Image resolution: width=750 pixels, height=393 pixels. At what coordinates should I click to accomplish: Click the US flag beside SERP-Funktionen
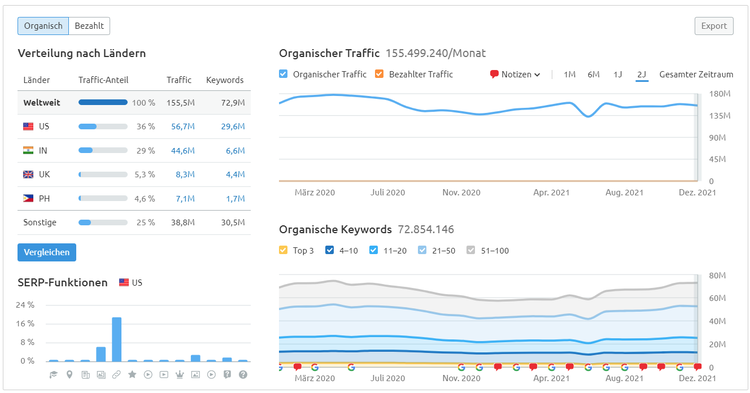[124, 283]
